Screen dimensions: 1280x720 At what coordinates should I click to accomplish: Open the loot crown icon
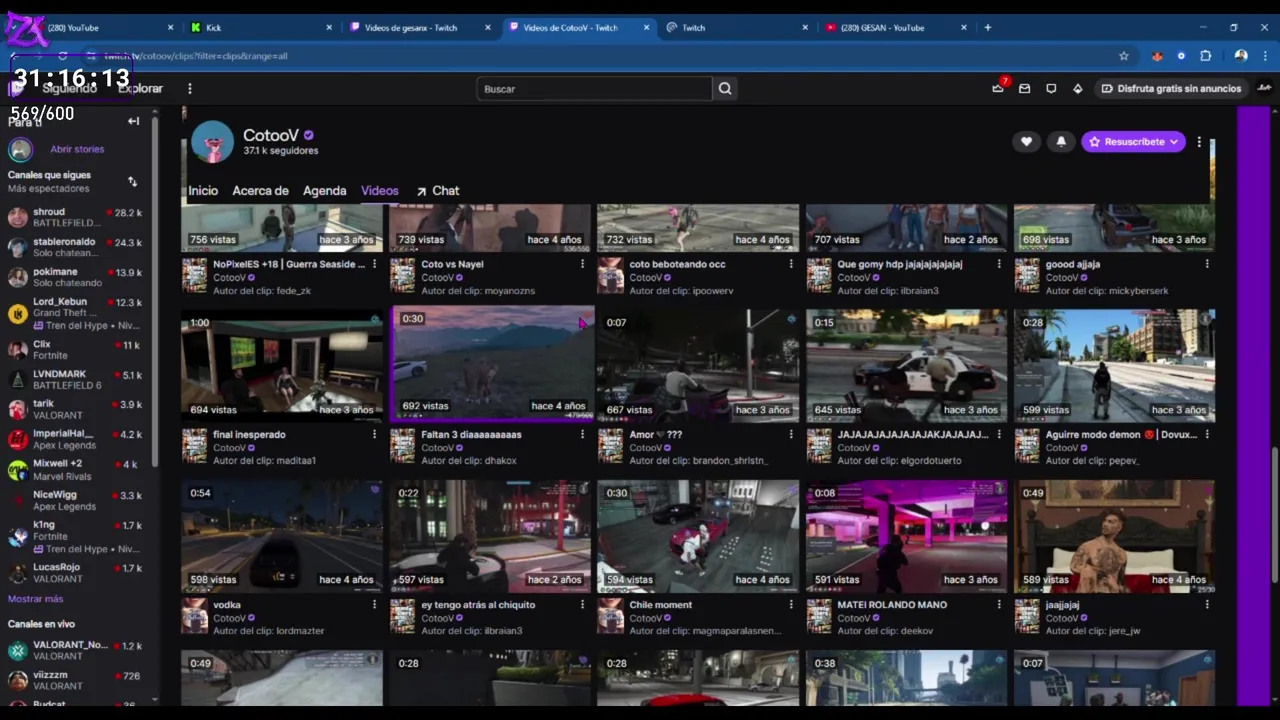pos(997,89)
